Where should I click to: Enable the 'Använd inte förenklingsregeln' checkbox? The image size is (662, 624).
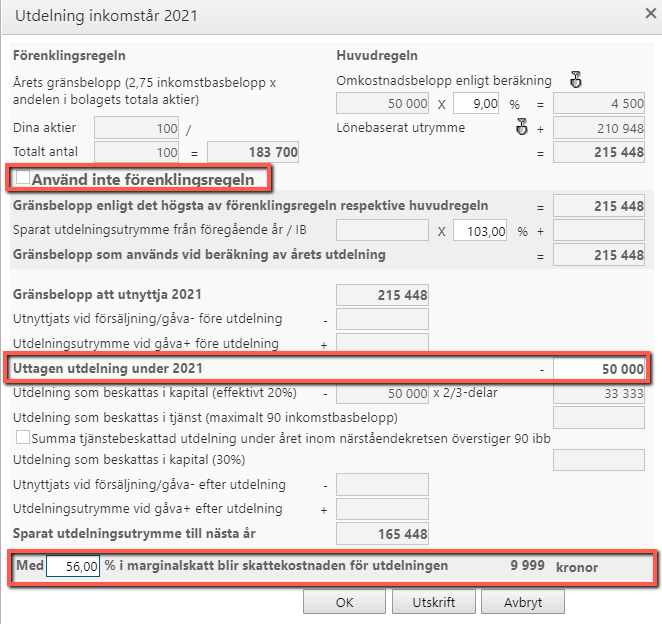(22, 177)
